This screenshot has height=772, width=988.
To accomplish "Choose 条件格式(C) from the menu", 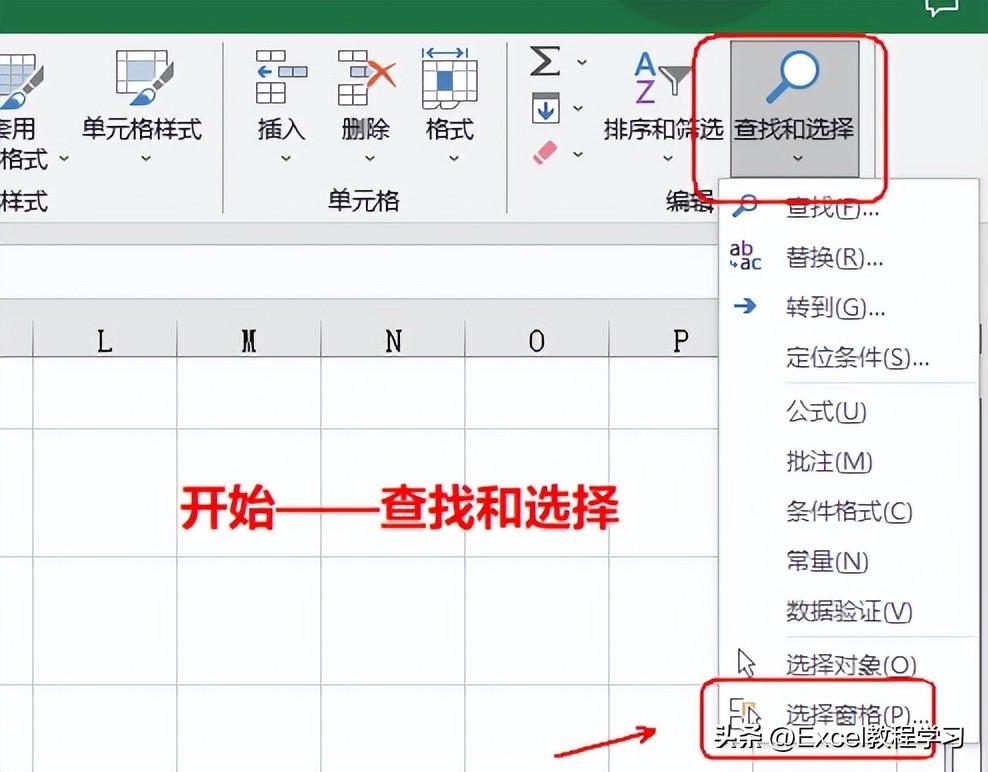I will pyautogui.click(x=848, y=511).
